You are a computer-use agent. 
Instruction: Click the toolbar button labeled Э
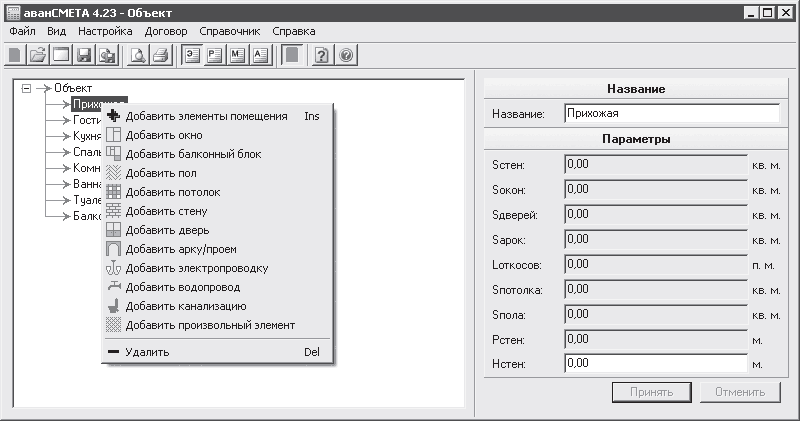192,55
